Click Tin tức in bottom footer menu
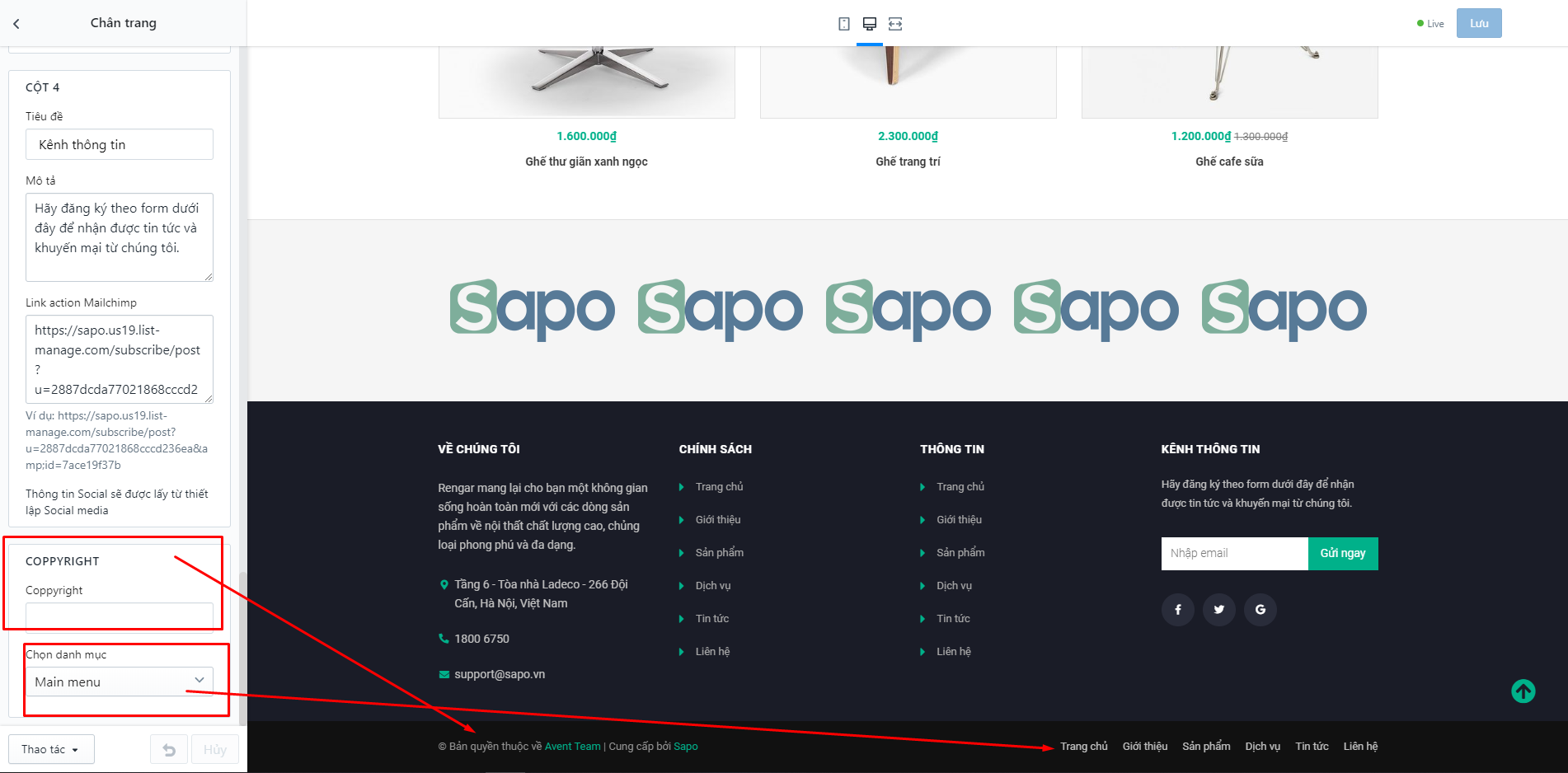Screen dimensions: 1568x773 (x=1312, y=747)
